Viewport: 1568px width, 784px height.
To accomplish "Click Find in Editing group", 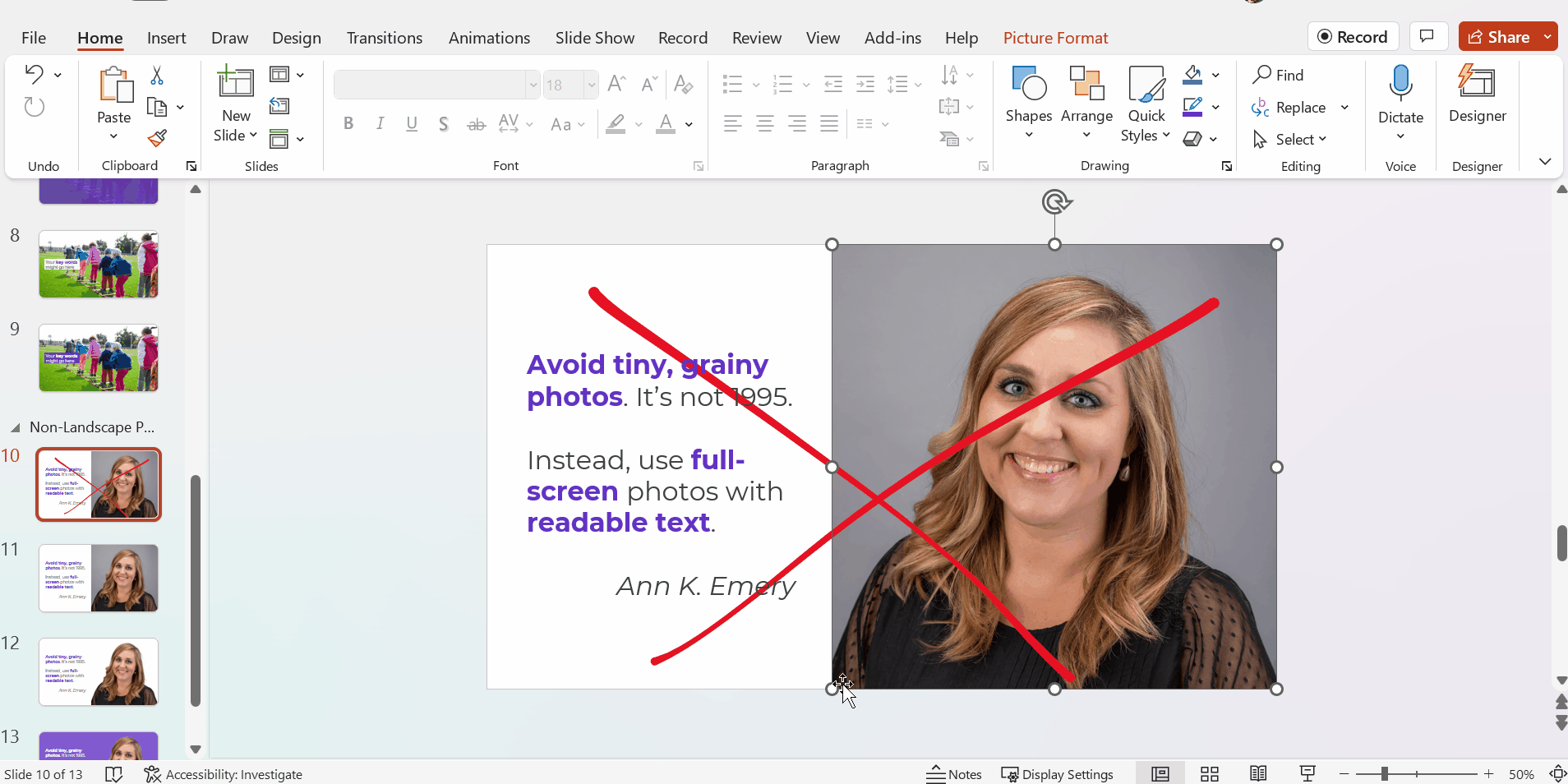I will (x=1278, y=75).
